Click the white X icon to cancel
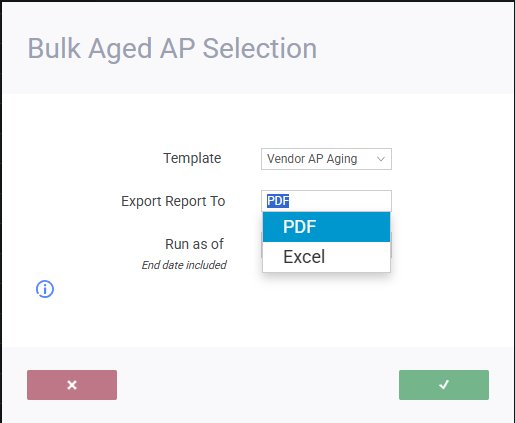 (72, 385)
